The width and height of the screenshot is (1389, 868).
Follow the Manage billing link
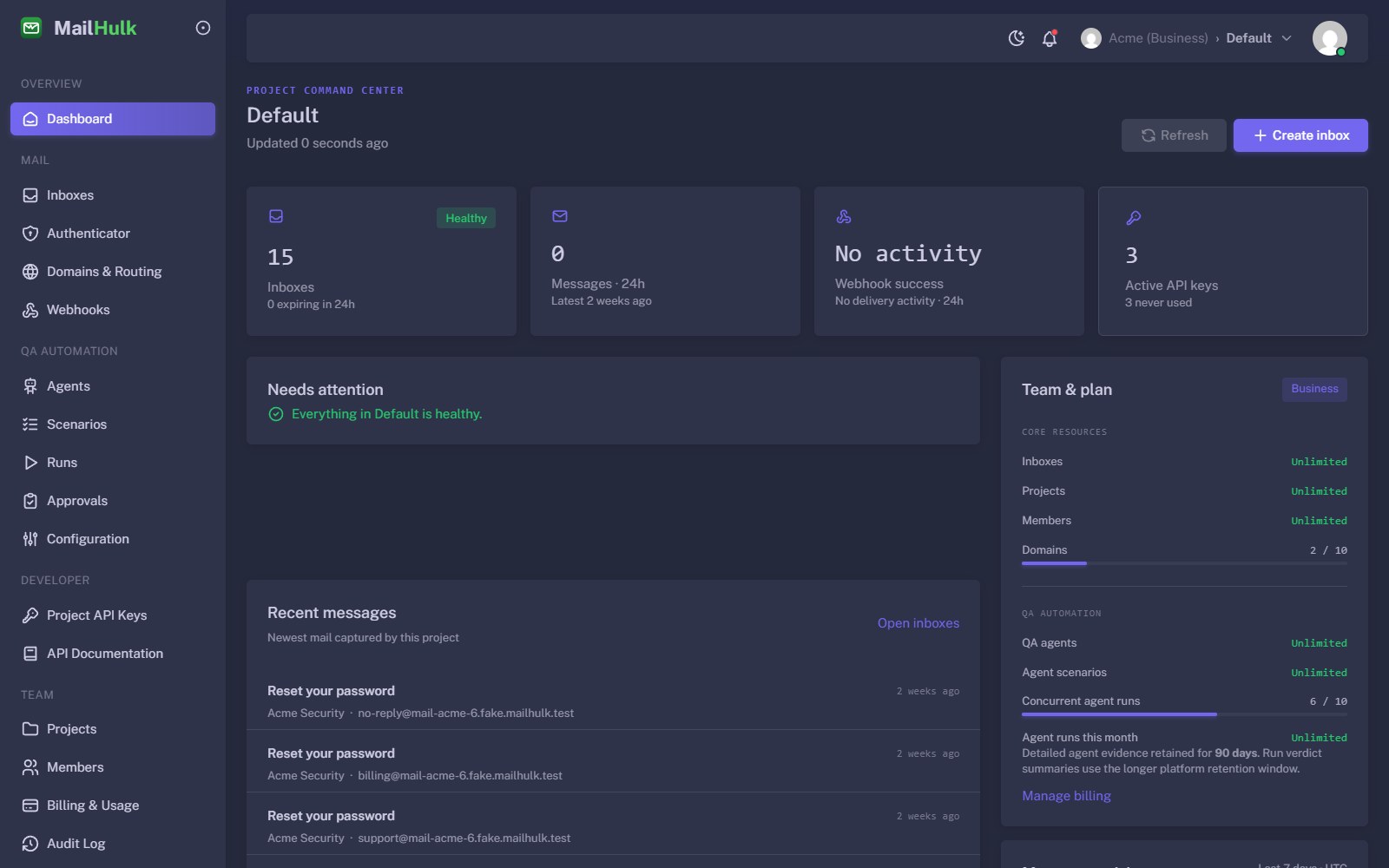(1066, 796)
